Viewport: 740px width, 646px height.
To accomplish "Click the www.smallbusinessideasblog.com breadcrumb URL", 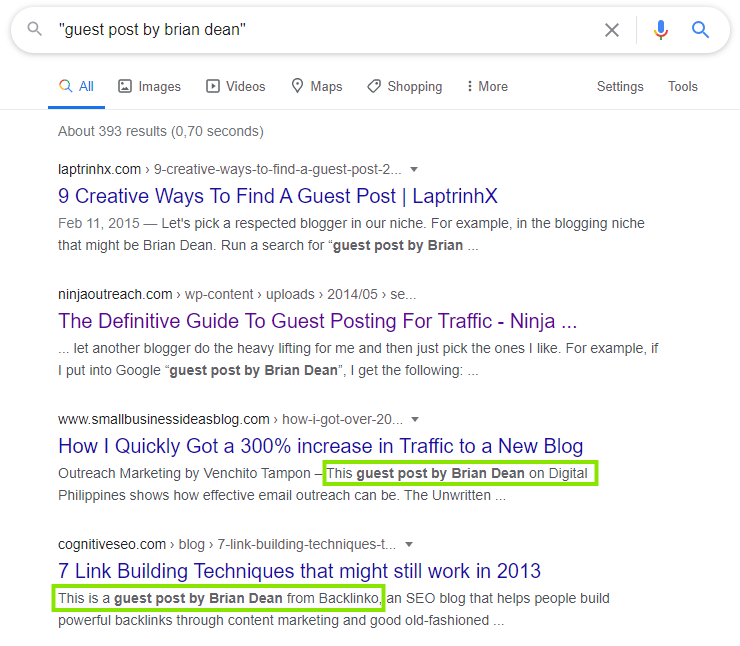I will click(x=230, y=419).
